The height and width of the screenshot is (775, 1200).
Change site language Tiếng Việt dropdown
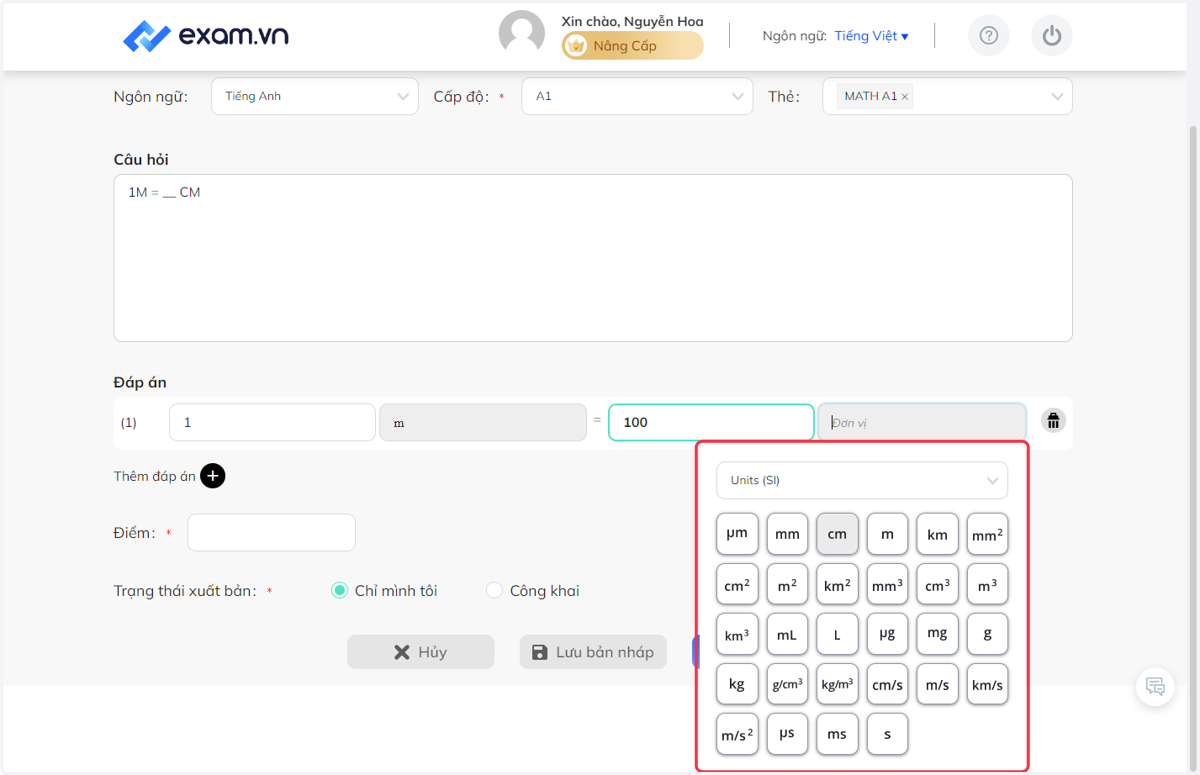click(871, 36)
